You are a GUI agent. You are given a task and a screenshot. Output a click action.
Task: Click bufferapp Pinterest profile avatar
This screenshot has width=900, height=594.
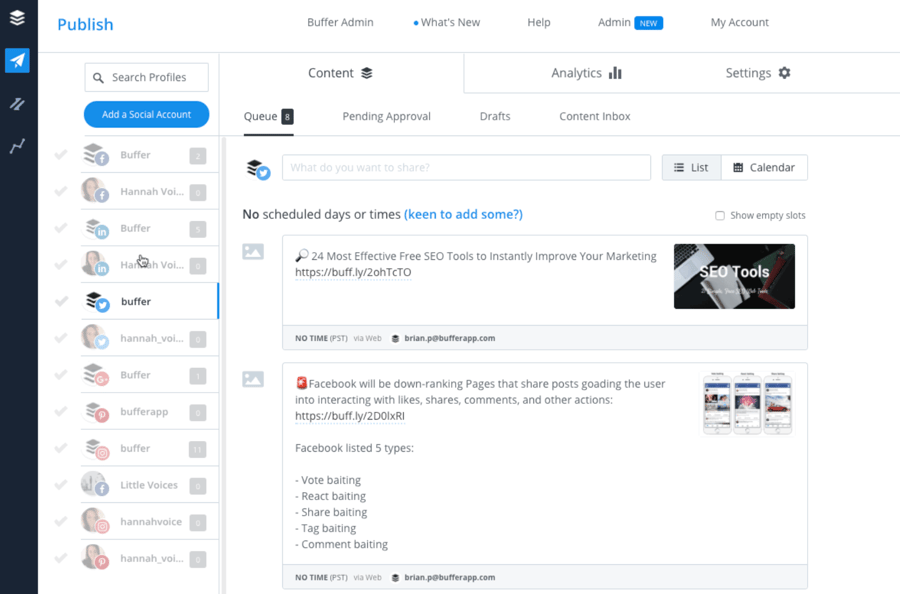coord(95,411)
